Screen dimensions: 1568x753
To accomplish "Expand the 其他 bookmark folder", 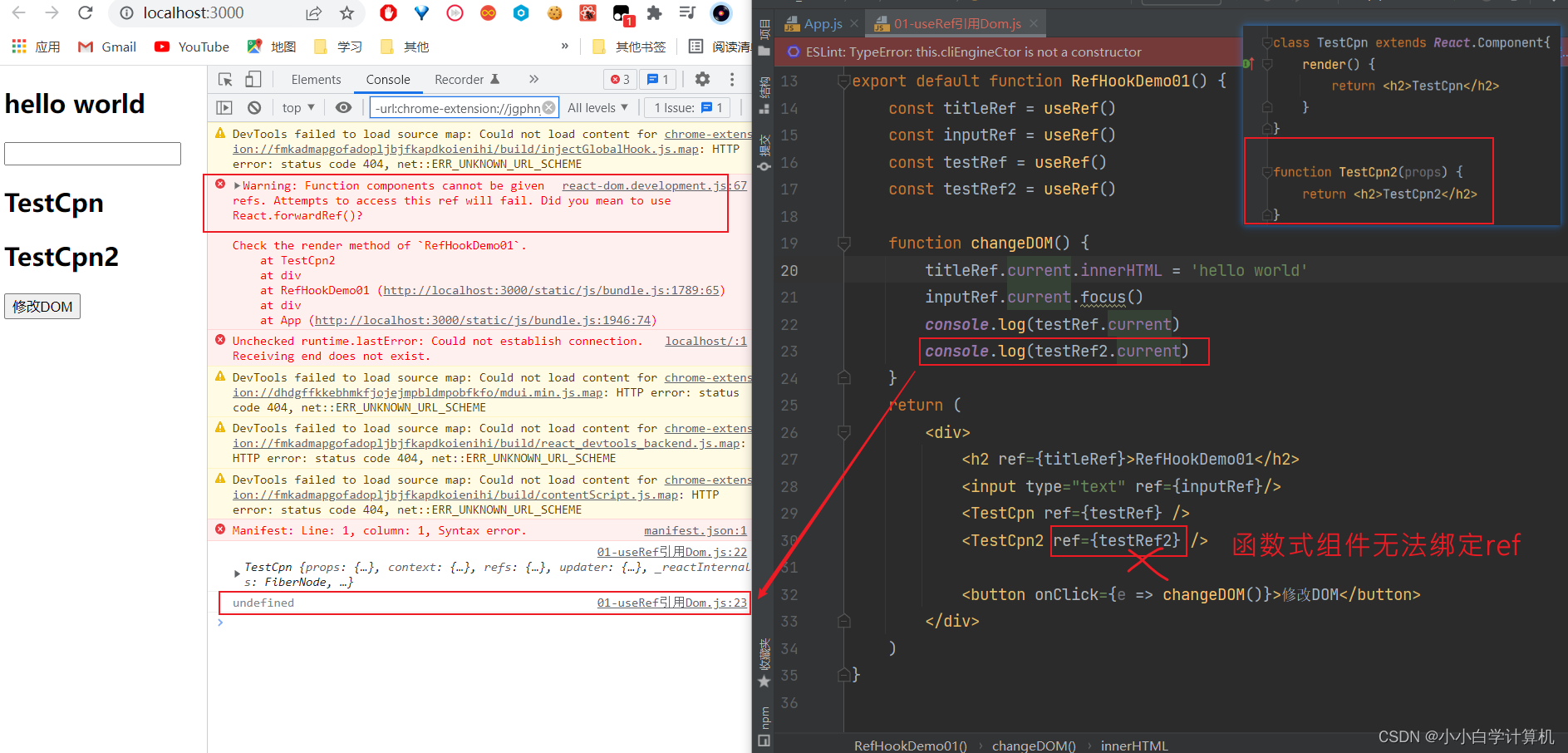I will tap(405, 47).
